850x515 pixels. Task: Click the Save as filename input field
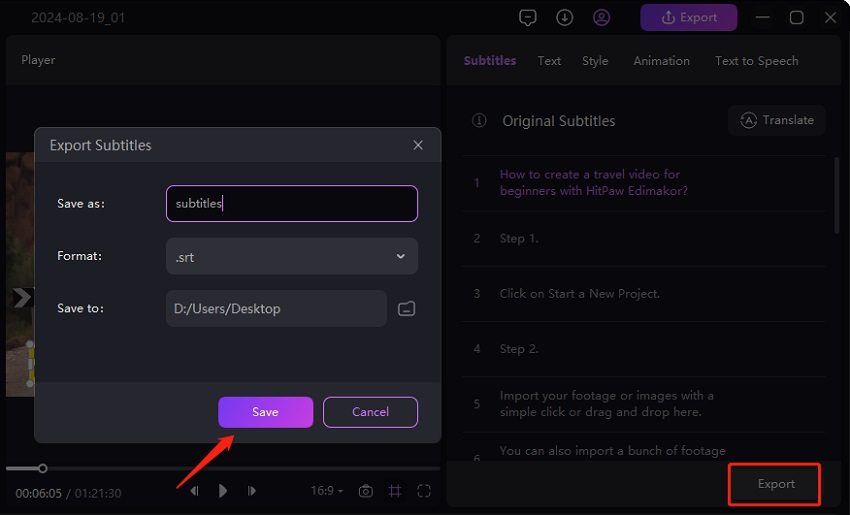click(291, 203)
